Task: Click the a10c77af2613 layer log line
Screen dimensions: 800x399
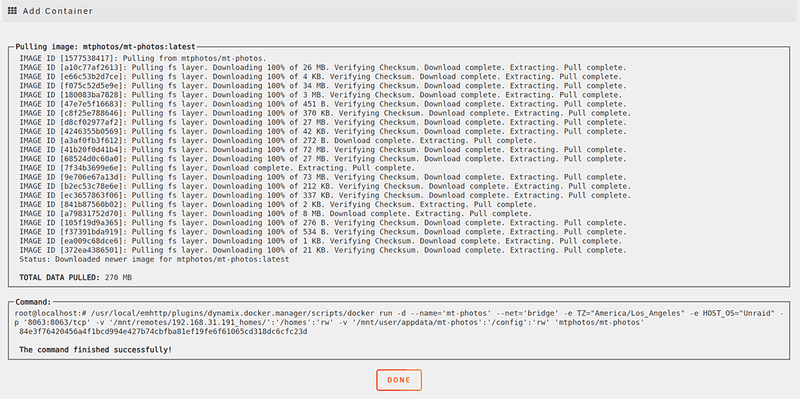Action: (x=322, y=67)
